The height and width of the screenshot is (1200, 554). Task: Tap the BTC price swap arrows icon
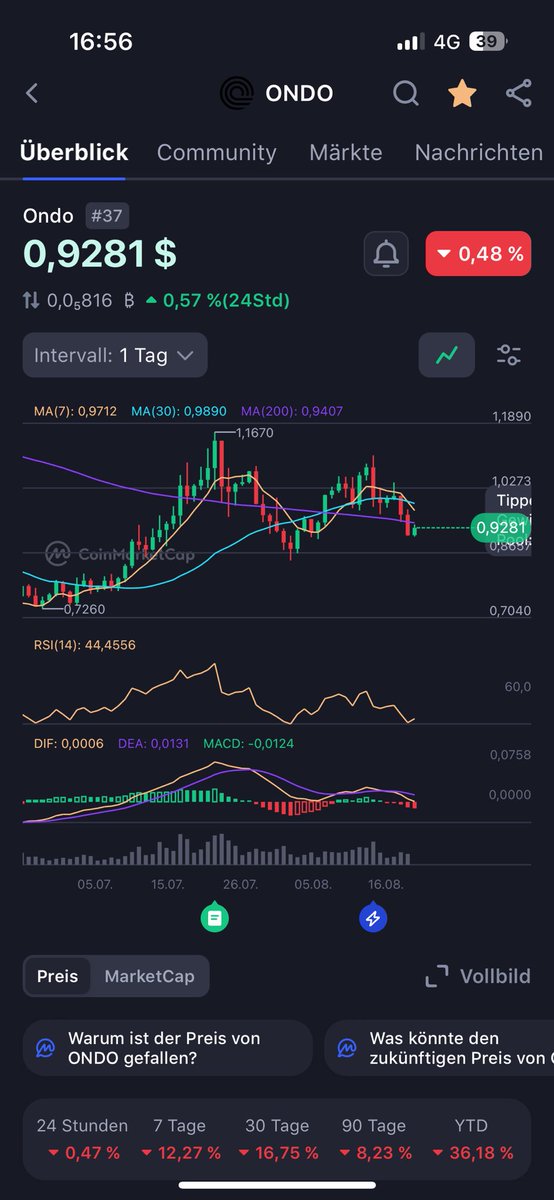pos(32,300)
